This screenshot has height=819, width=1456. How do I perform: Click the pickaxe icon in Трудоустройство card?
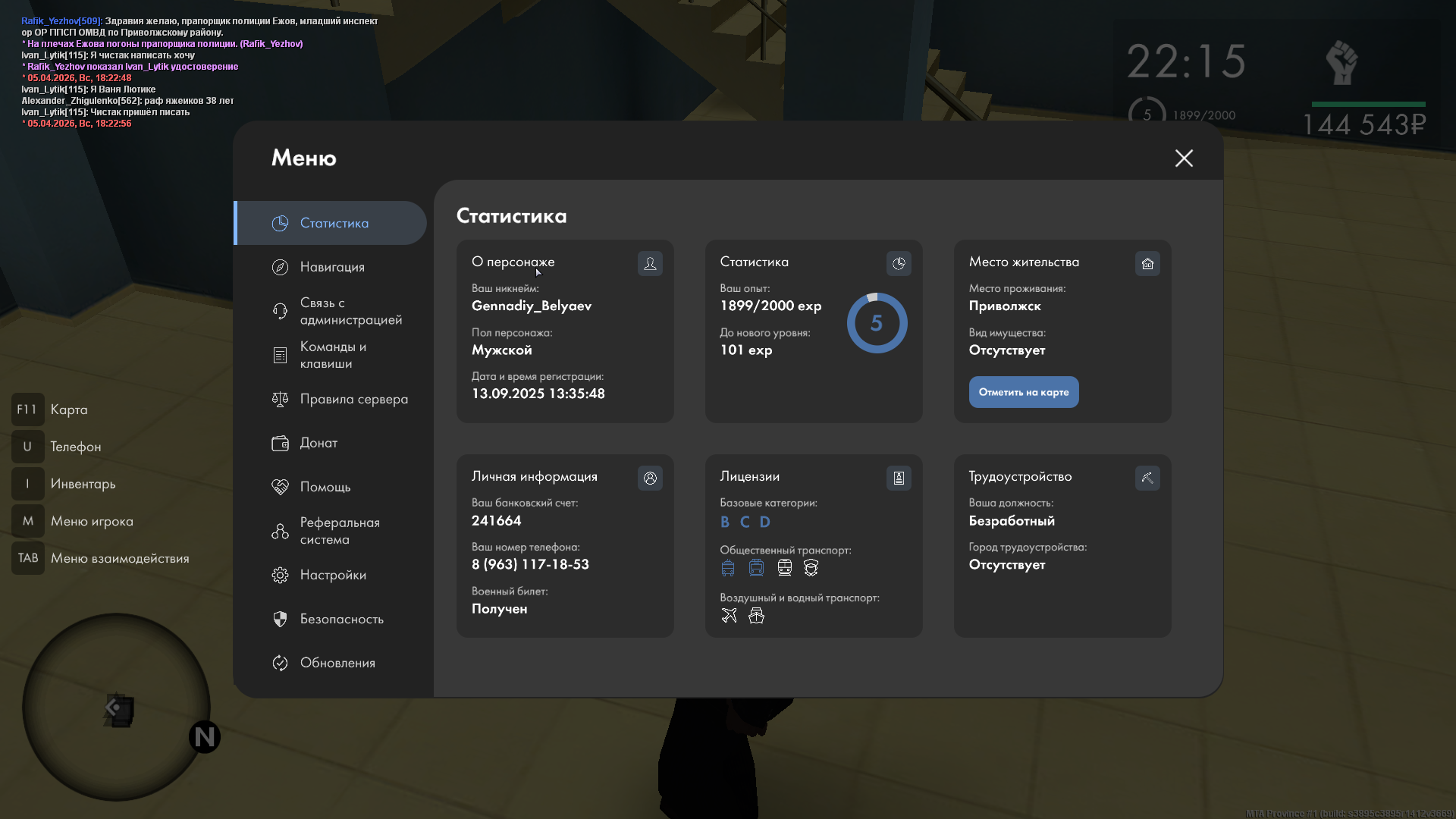(x=1147, y=479)
